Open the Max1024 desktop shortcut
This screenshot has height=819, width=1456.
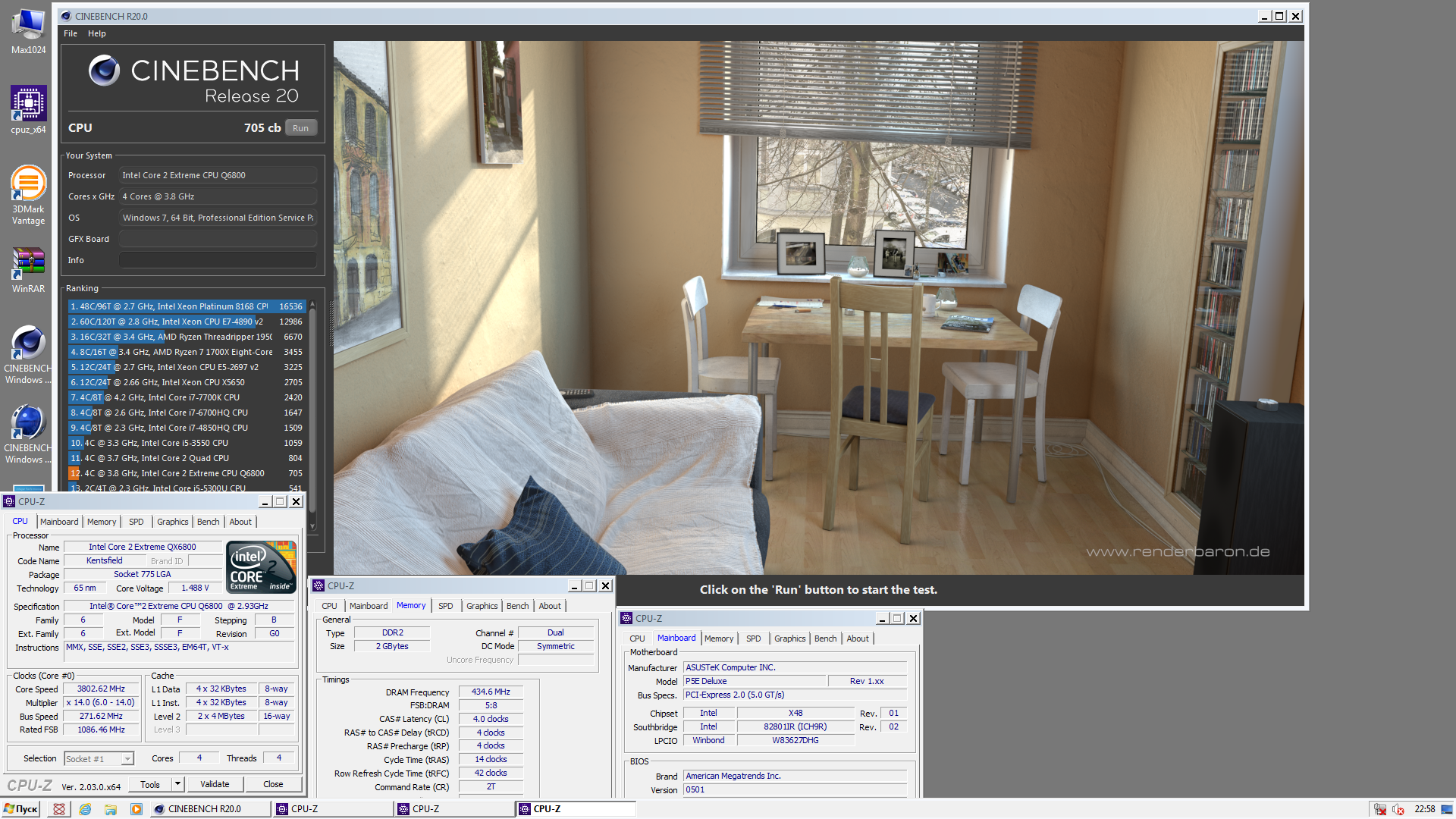pyautogui.click(x=28, y=30)
